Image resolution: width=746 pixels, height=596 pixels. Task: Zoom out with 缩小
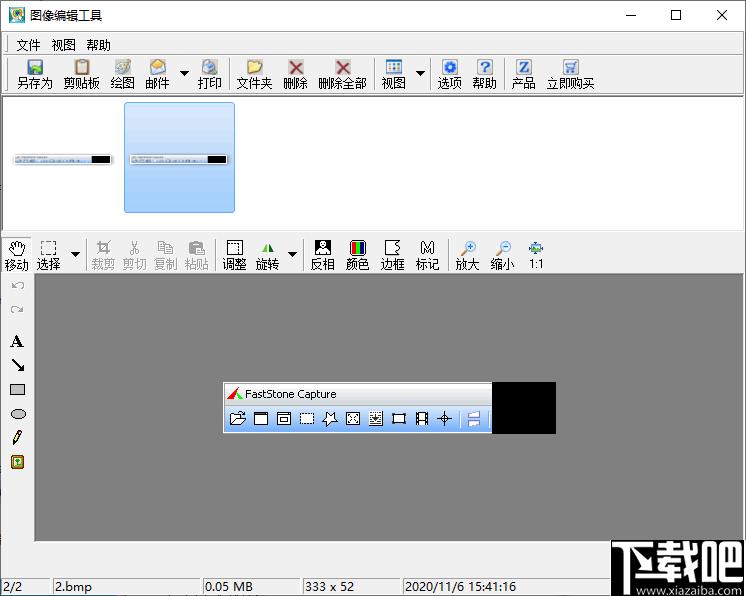coord(502,256)
